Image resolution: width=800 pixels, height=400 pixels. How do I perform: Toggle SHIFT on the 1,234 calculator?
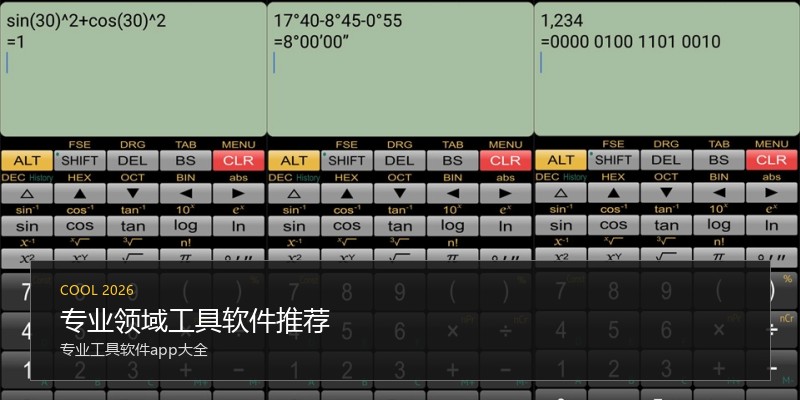point(613,160)
